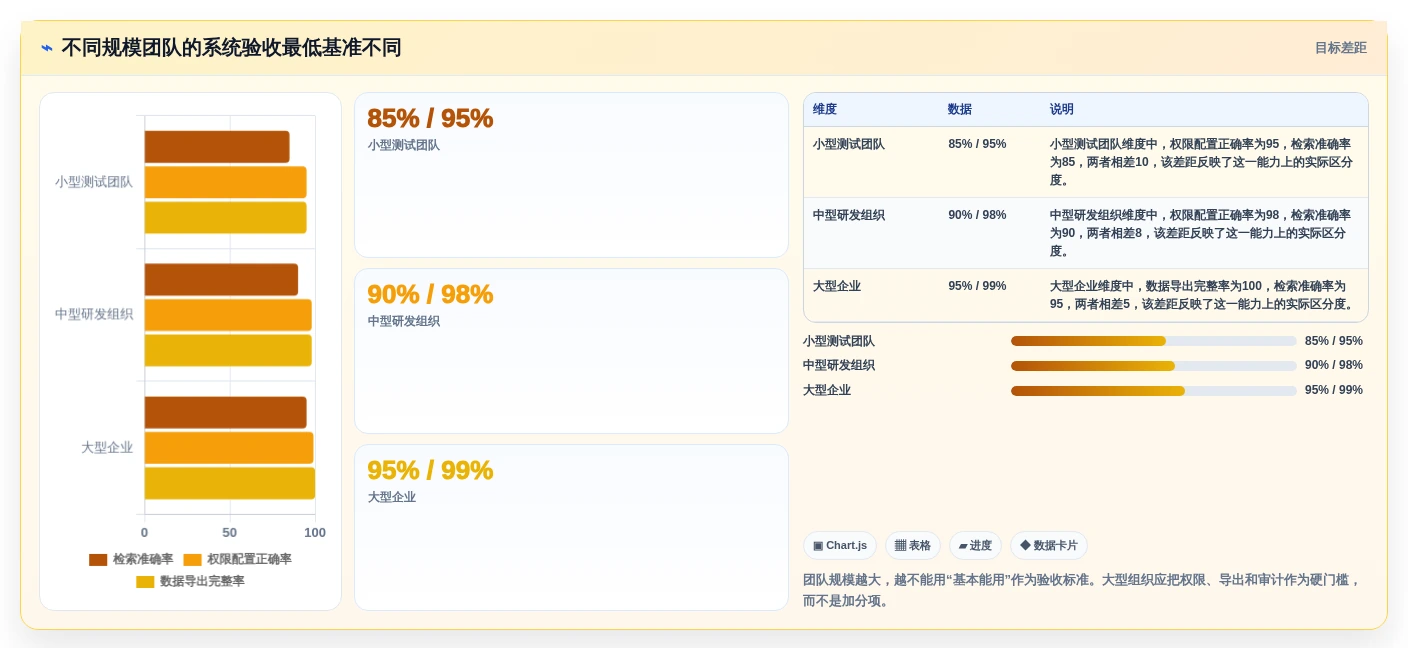This screenshot has height=648, width=1408.
Task: Click the 大型企业 progress bar
Action: tap(1153, 391)
